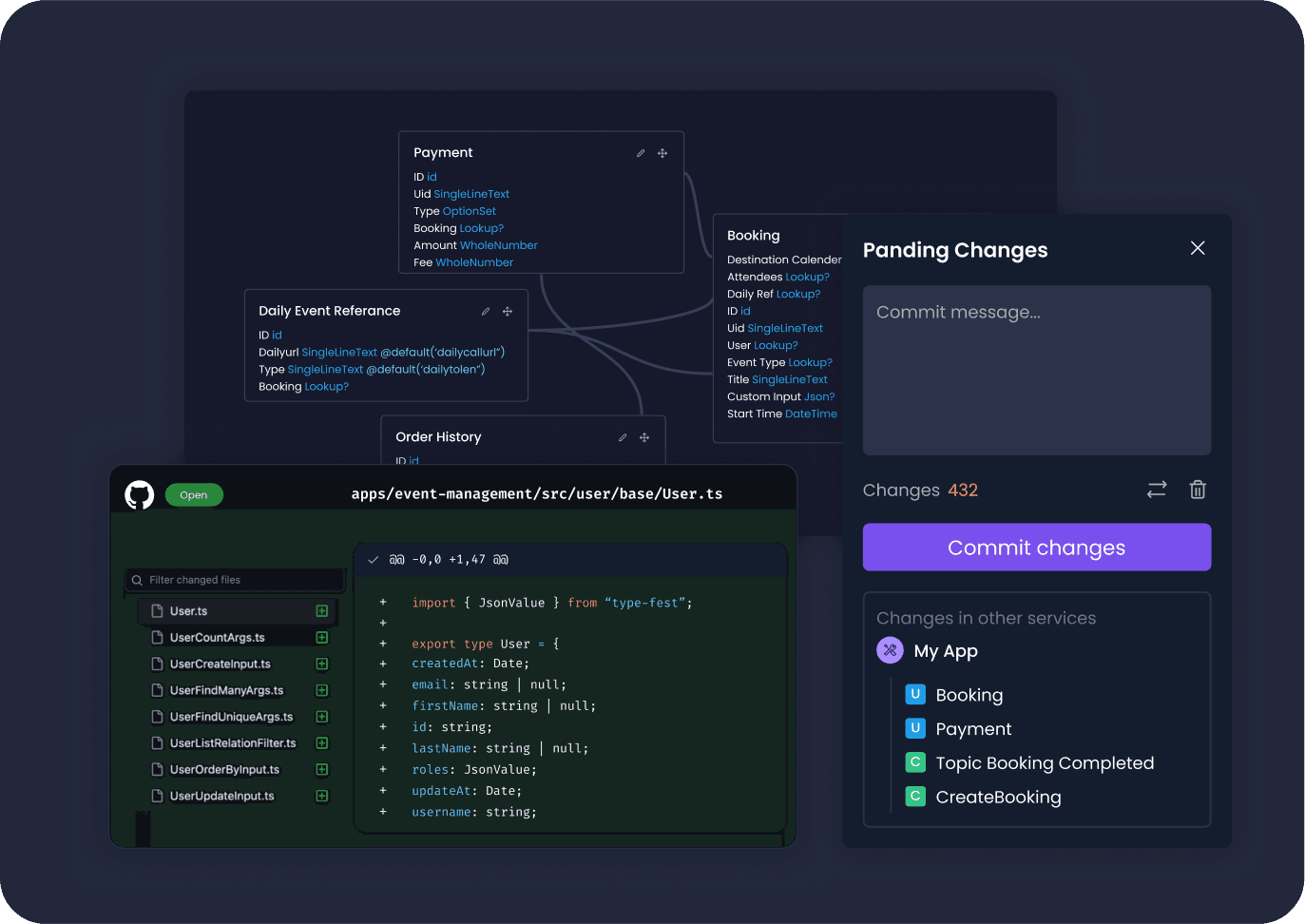This screenshot has width=1305, height=924.
Task: Click the export type User code line
Action: point(486,644)
